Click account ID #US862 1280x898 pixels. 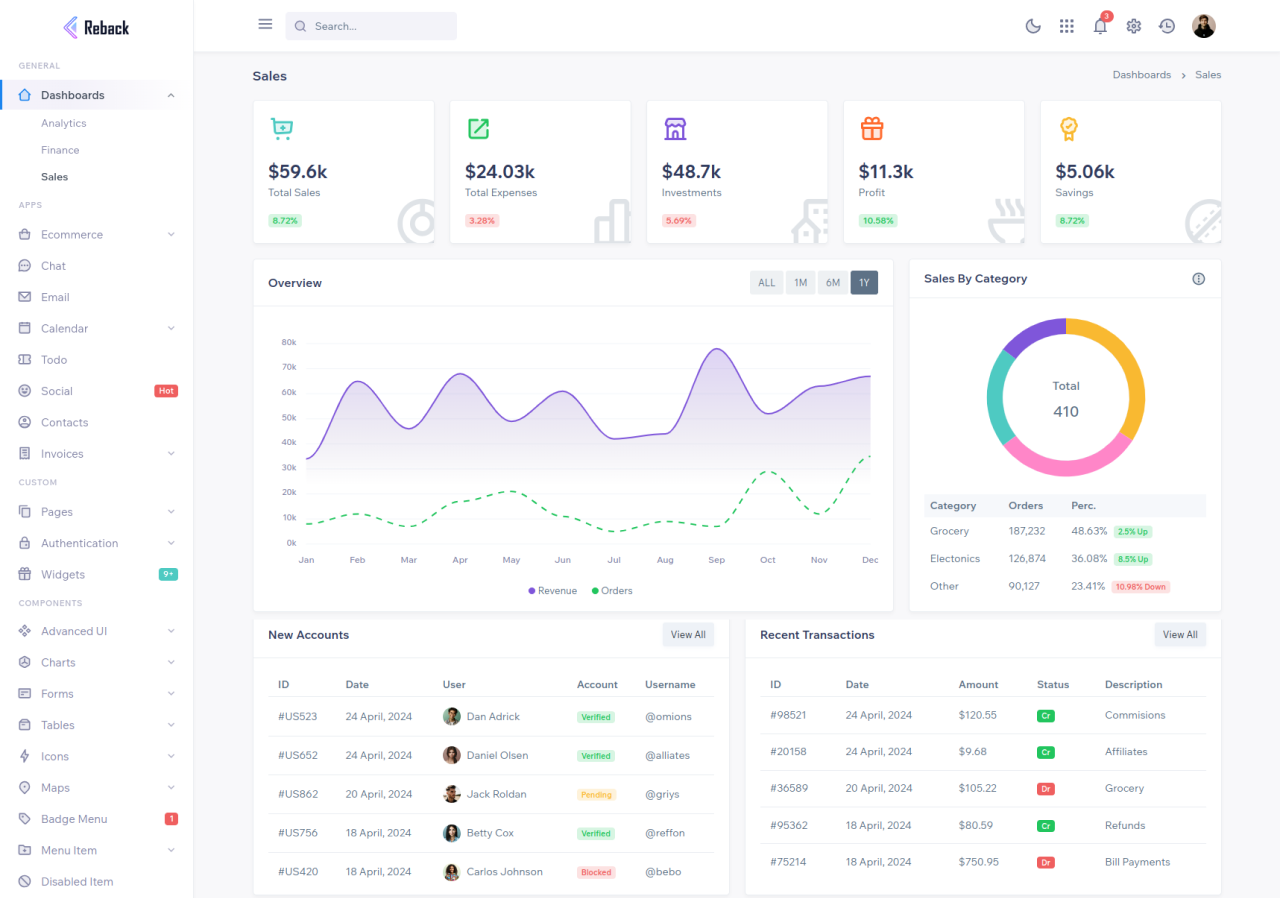tap(298, 794)
